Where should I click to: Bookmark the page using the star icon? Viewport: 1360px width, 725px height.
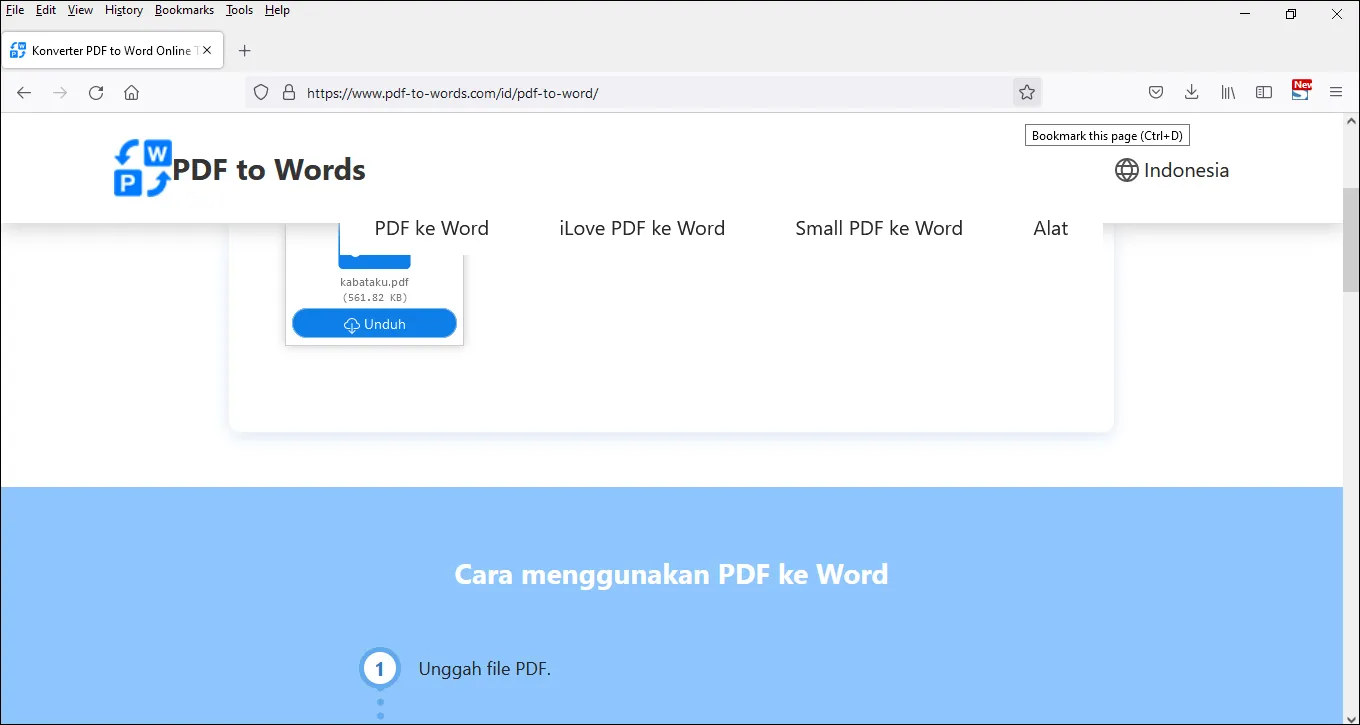(1027, 92)
